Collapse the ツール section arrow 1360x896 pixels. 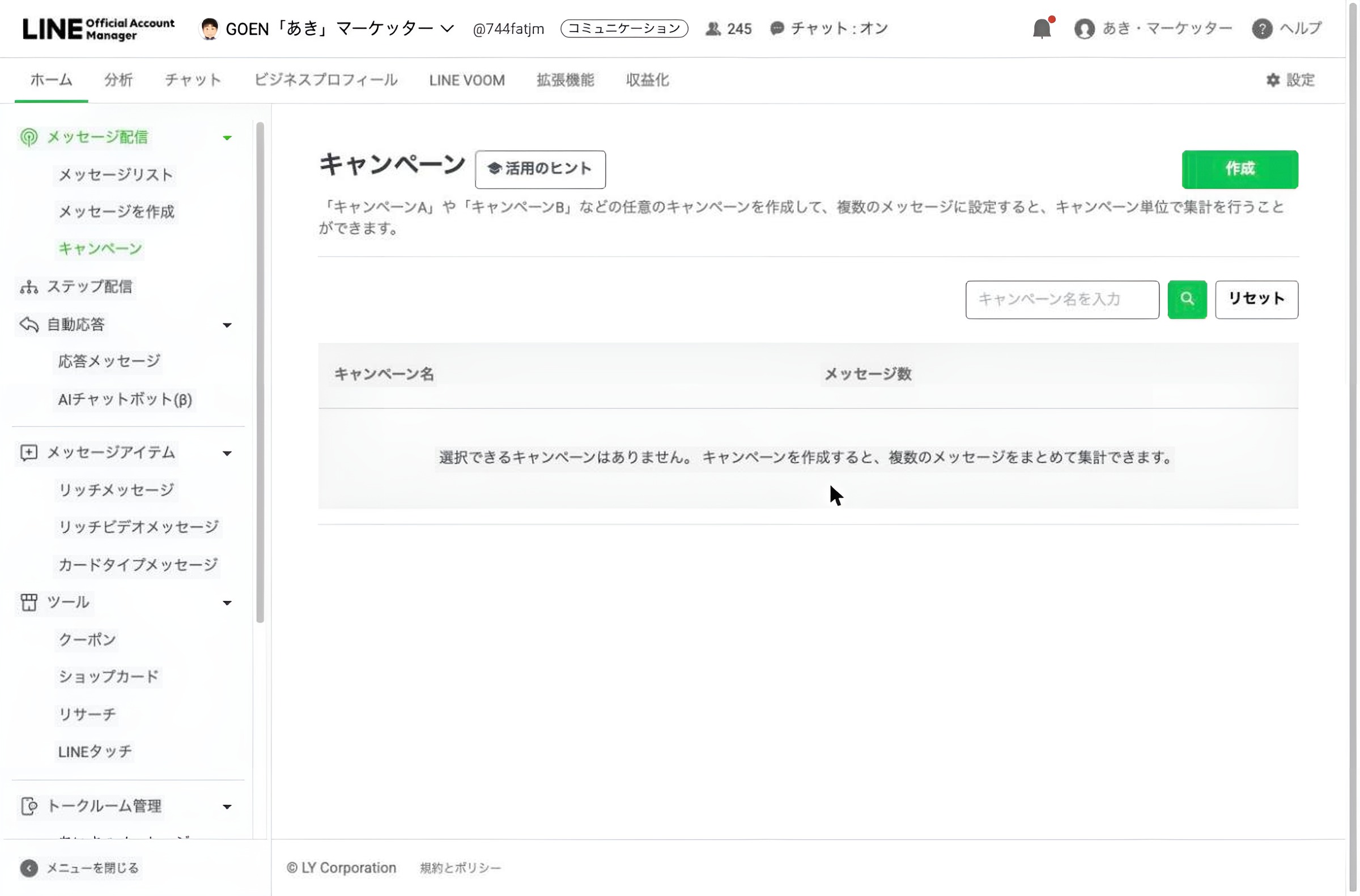pos(227,603)
